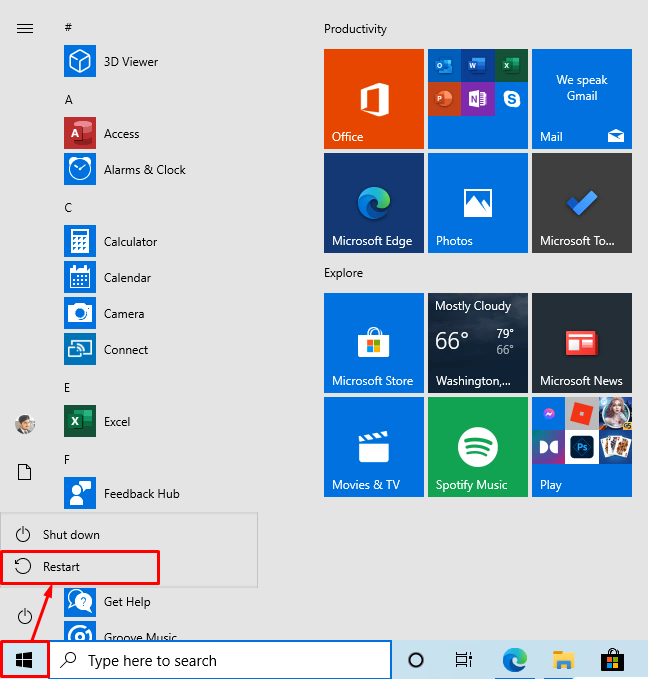The image size is (648, 679).
Task: Open Roblox in the Play tile
Action: pyautogui.click(x=582, y=414)
